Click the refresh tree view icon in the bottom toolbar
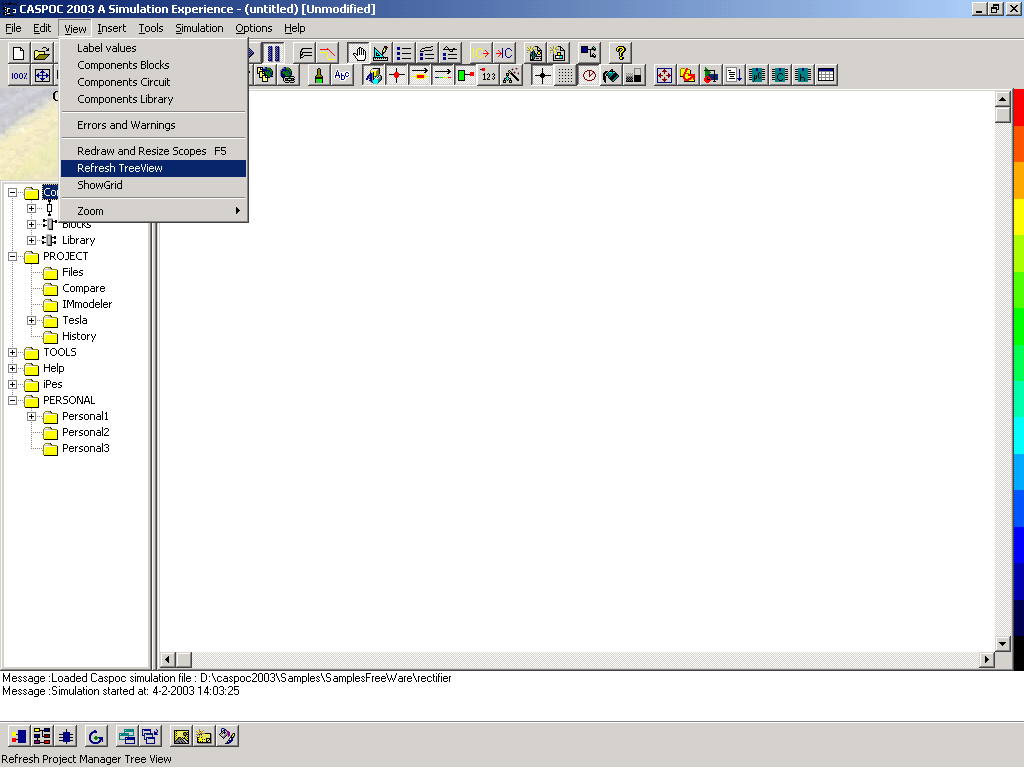Viewport: 1024px width, 768px height. [x=96, y=737]
